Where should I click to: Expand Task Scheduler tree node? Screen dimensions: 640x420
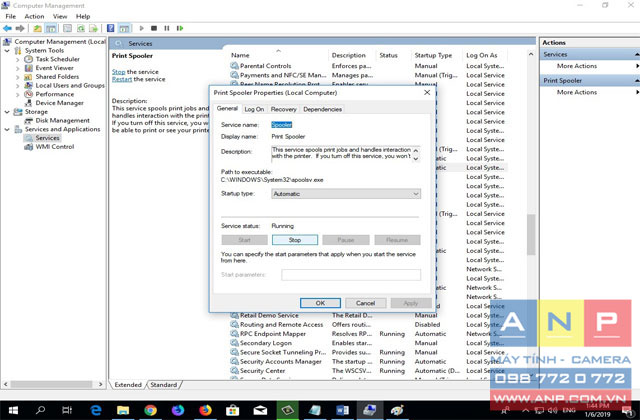tap(17, 60)
